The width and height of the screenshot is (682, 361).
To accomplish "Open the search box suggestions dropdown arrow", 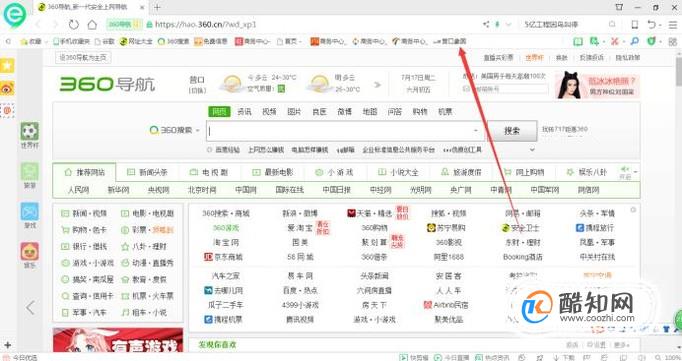I will (x=476, y=130).
